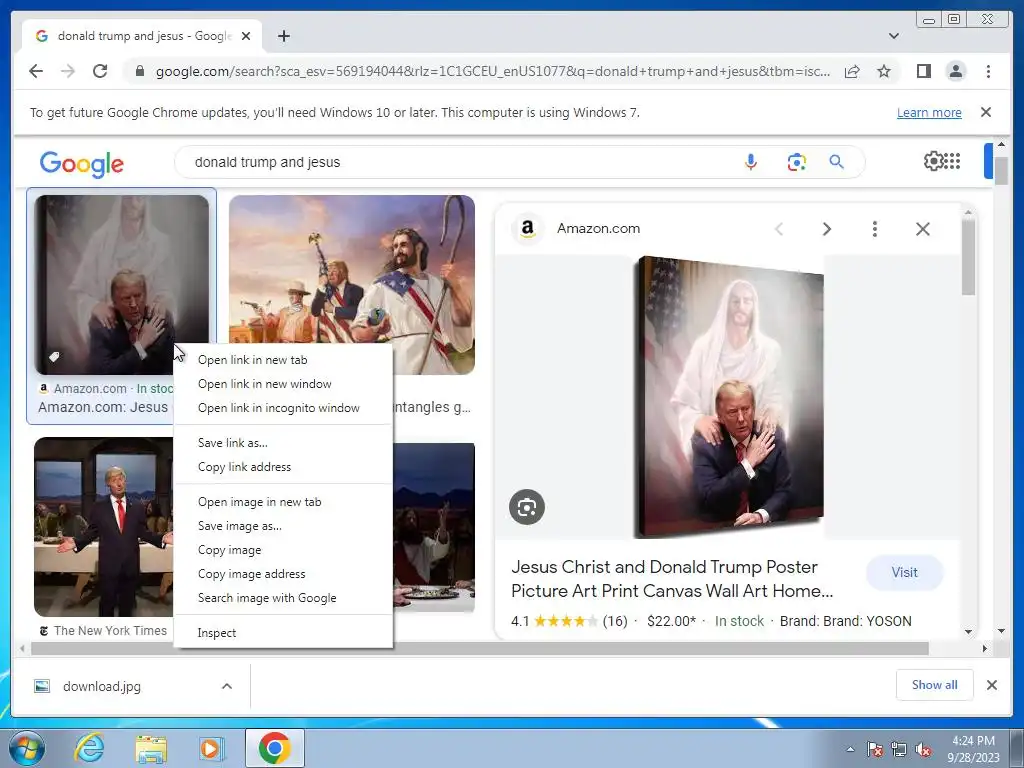Click Show all downloads button

(935, 684)
